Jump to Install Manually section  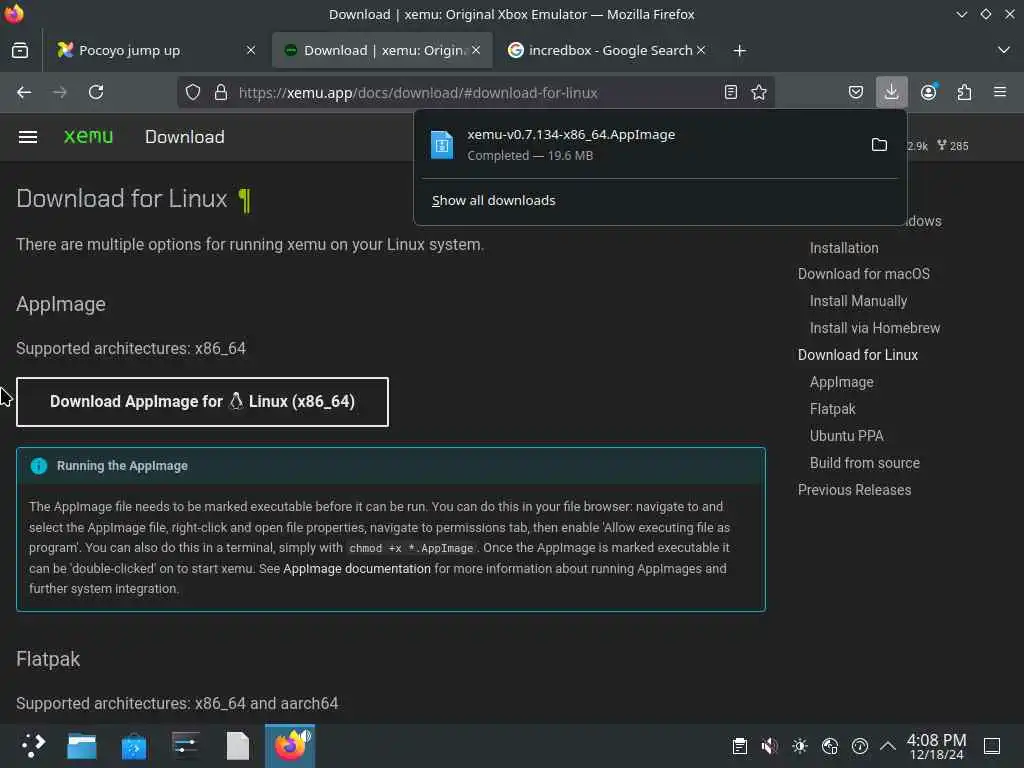pos(858,301)
